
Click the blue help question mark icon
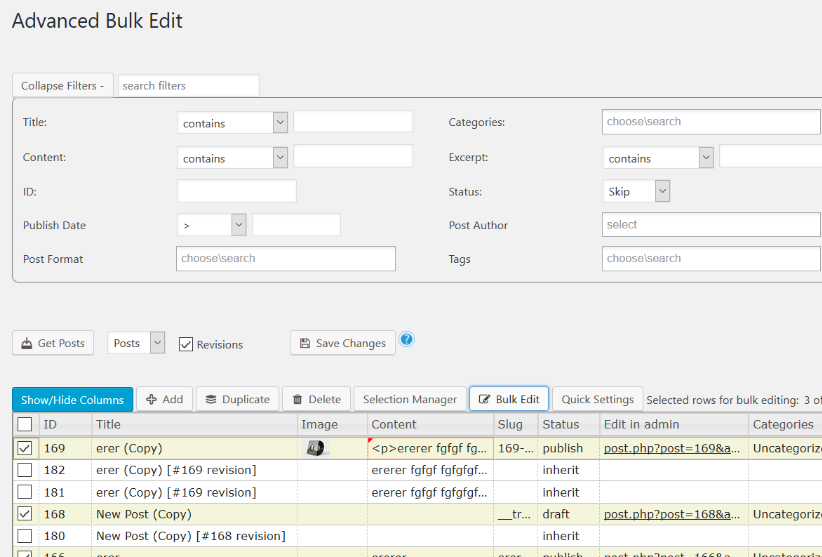coord(407,340)
